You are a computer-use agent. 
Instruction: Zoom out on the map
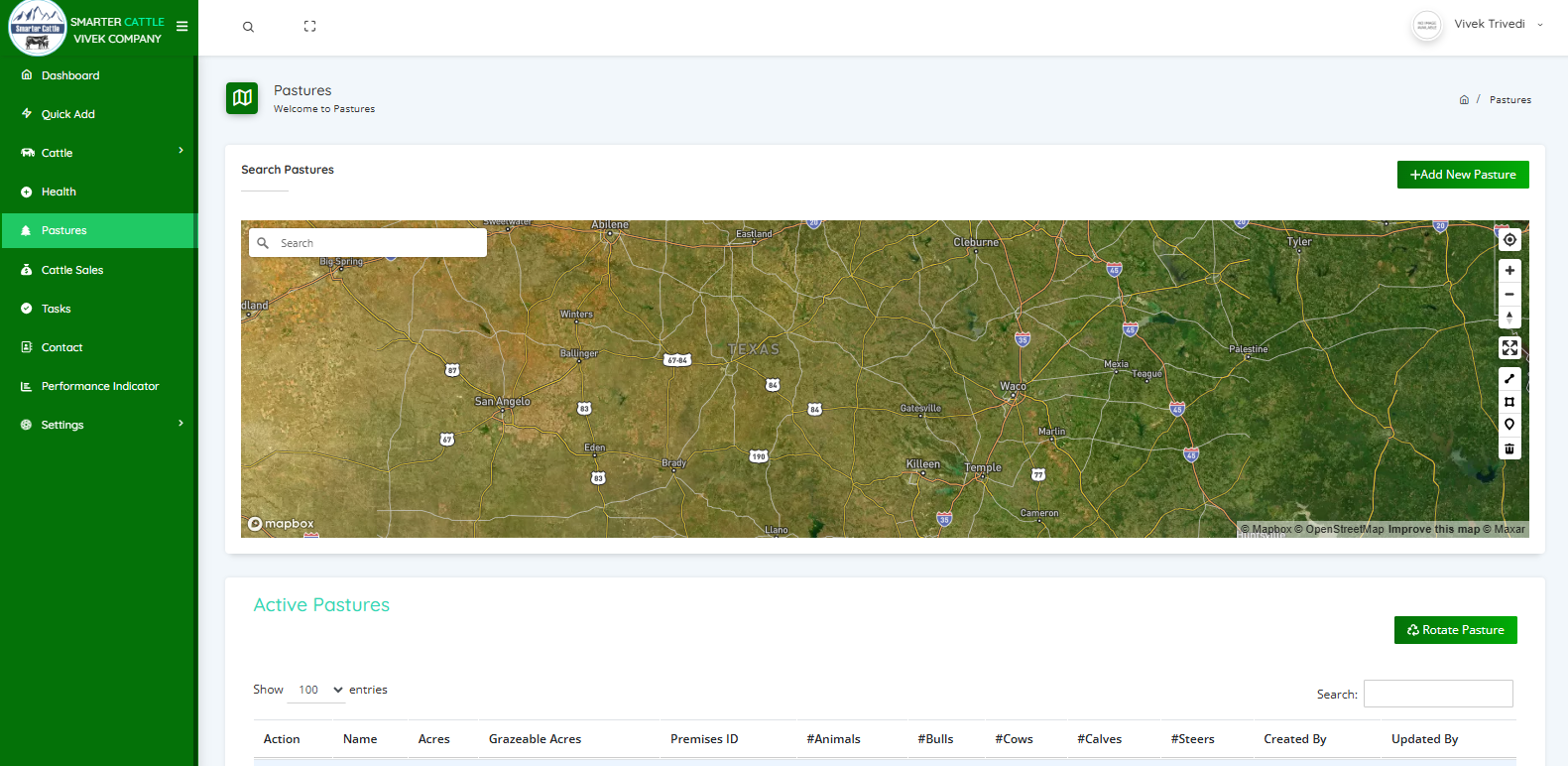(x=1509, y=295)
